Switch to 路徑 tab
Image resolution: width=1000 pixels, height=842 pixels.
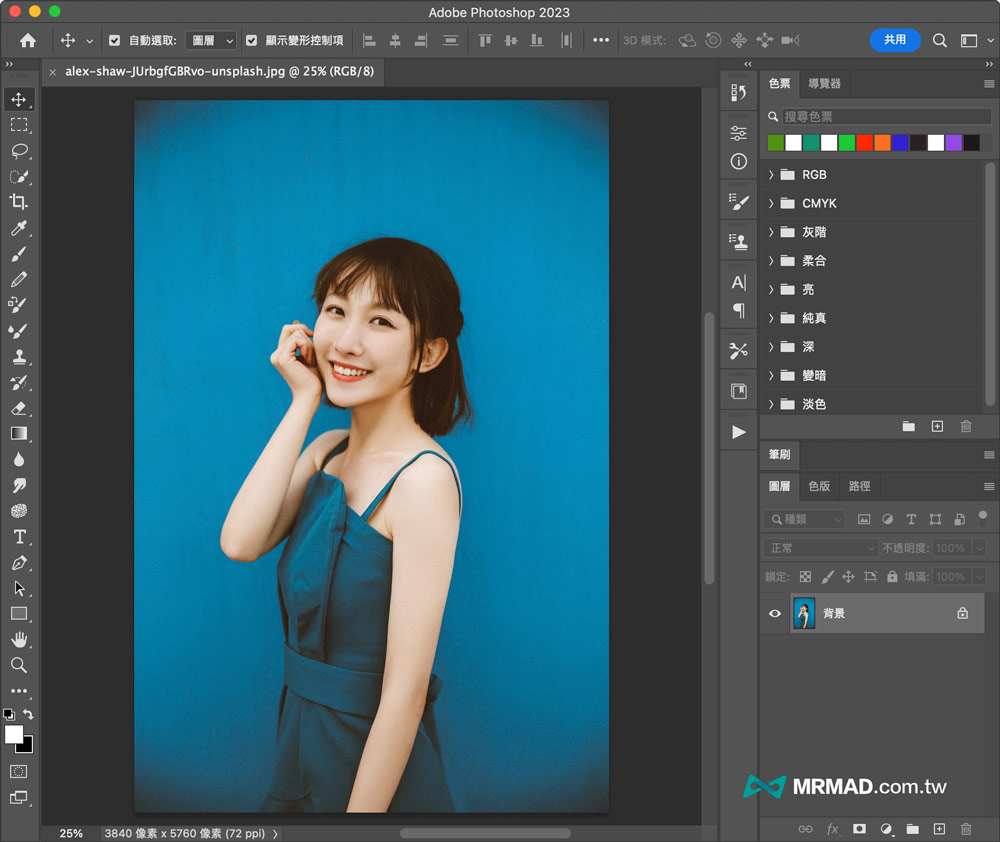(x=859, y=486)
